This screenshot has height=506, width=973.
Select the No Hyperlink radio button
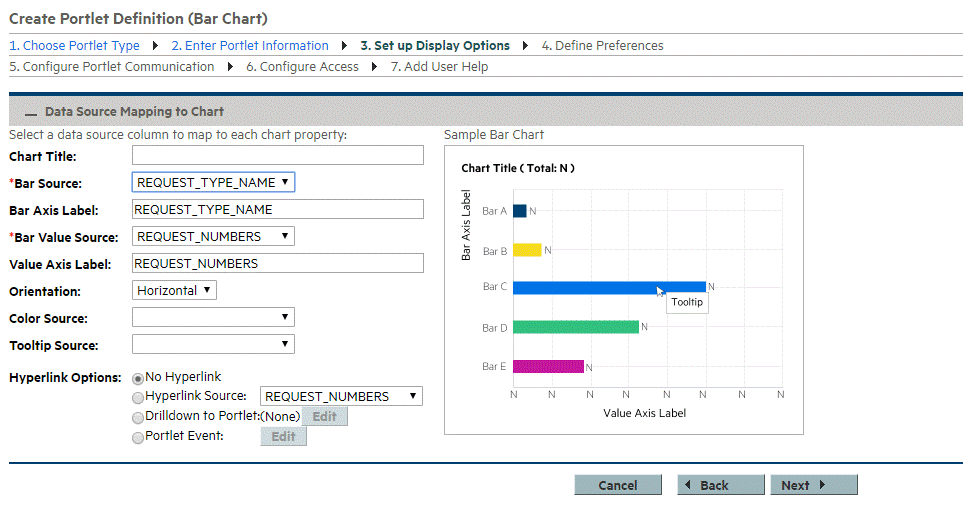[x=138, y=378]
